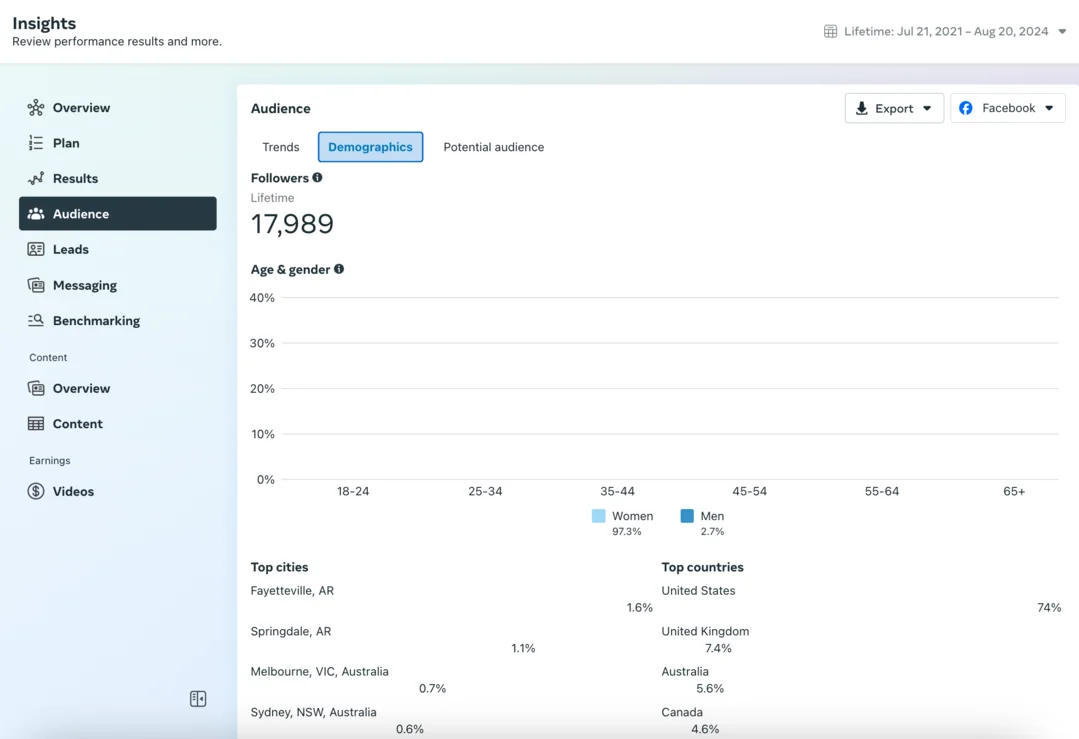Click the 17,989 followers count
Image resolution: width=1079 pixels, height=739 pixels.
tap(292, 224)
